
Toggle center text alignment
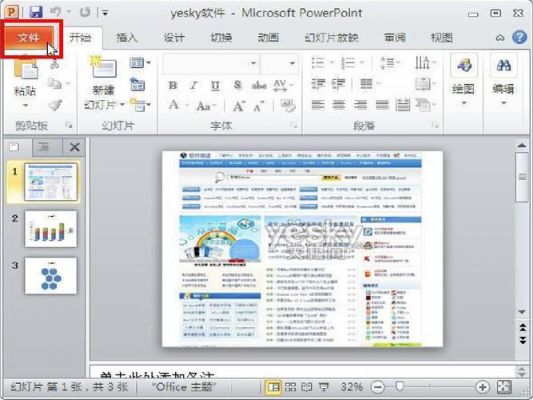point(339,105)
